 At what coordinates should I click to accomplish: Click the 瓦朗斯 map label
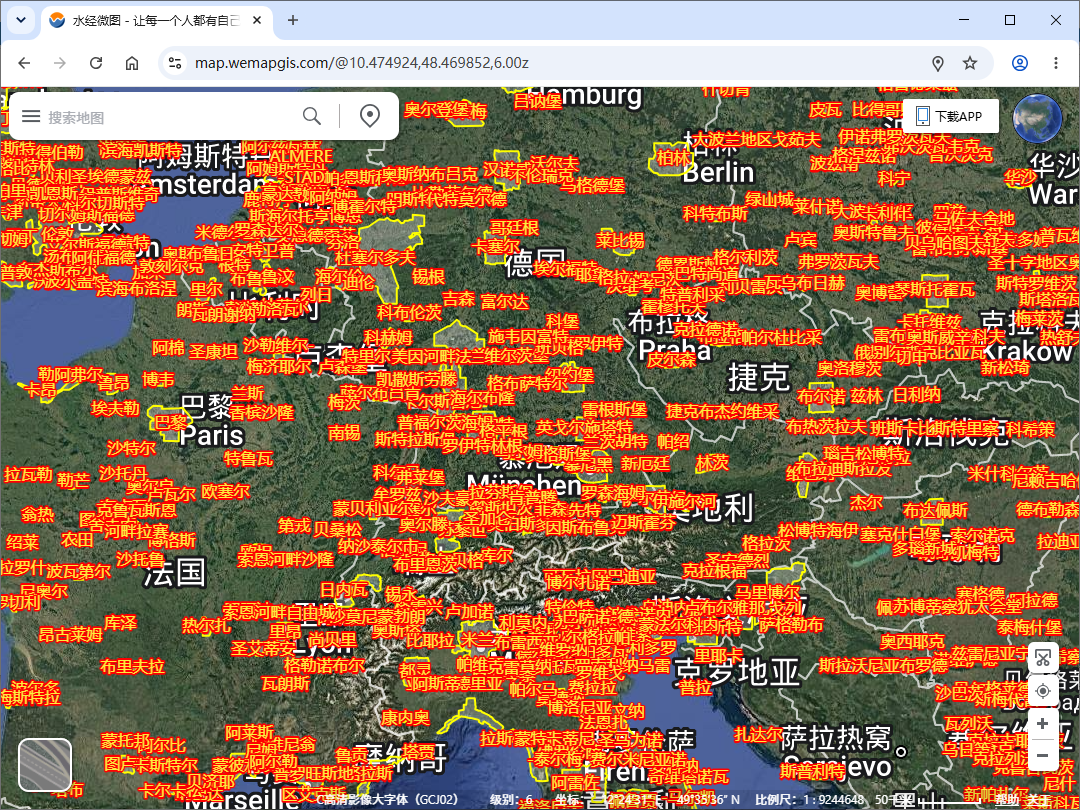pos(287,683)
